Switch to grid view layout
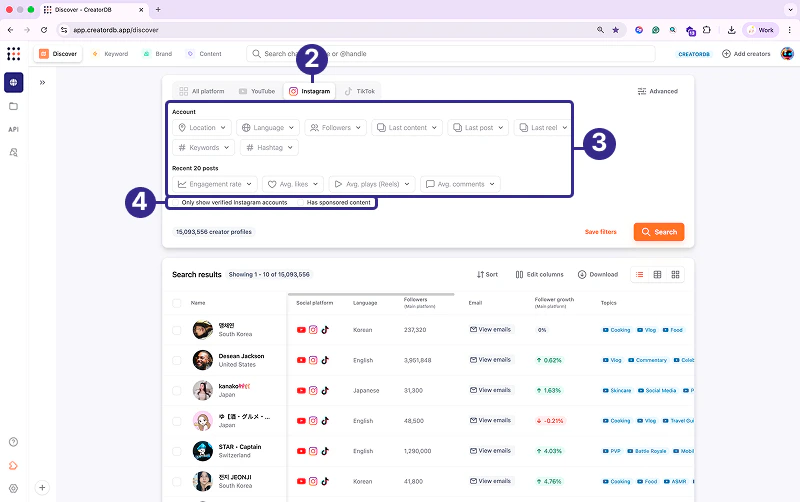The width and height of the screenshot is (800, 502). [x=675, y=274]
